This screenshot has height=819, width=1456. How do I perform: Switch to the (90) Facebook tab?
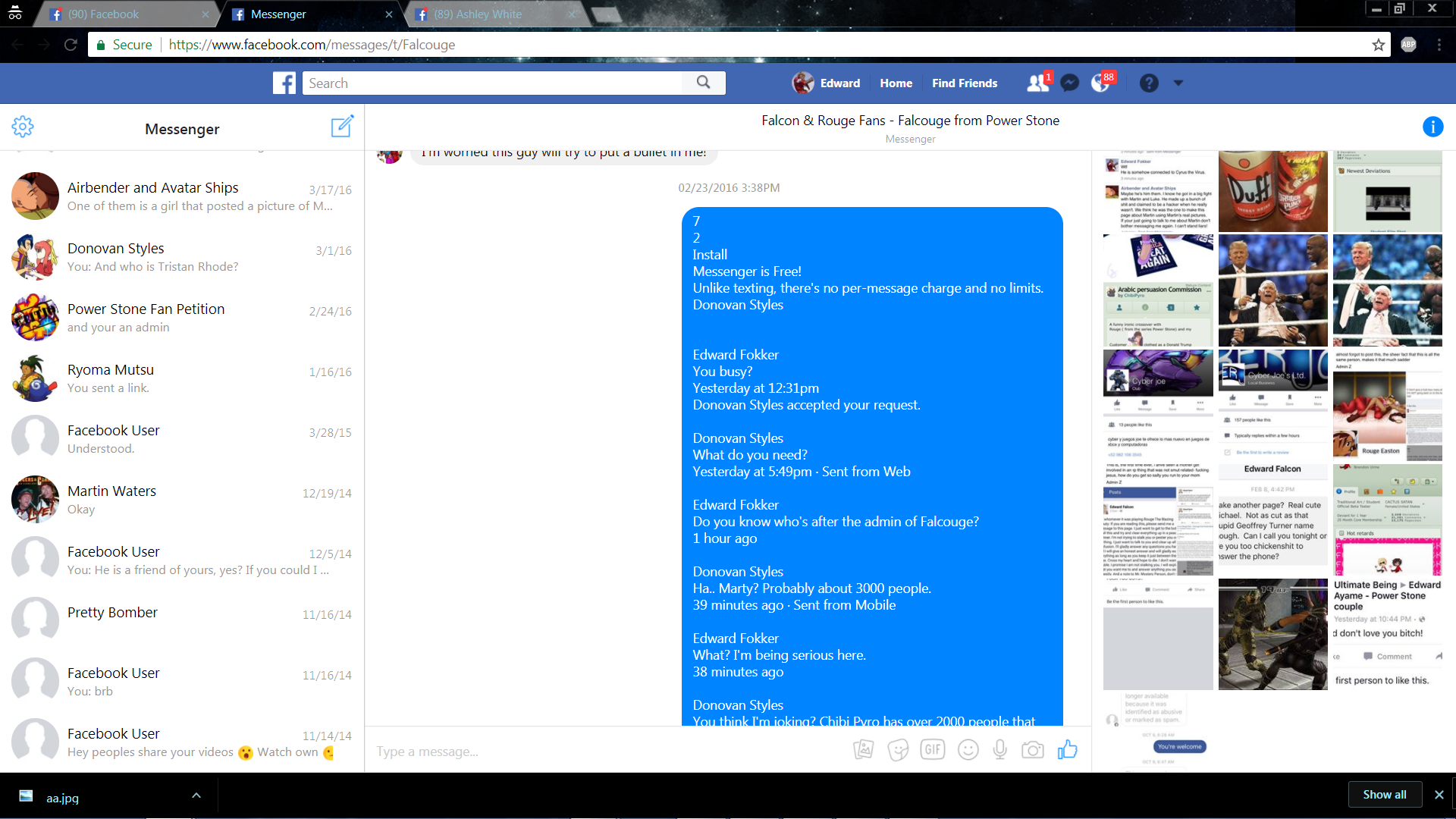tap(126, 14)
